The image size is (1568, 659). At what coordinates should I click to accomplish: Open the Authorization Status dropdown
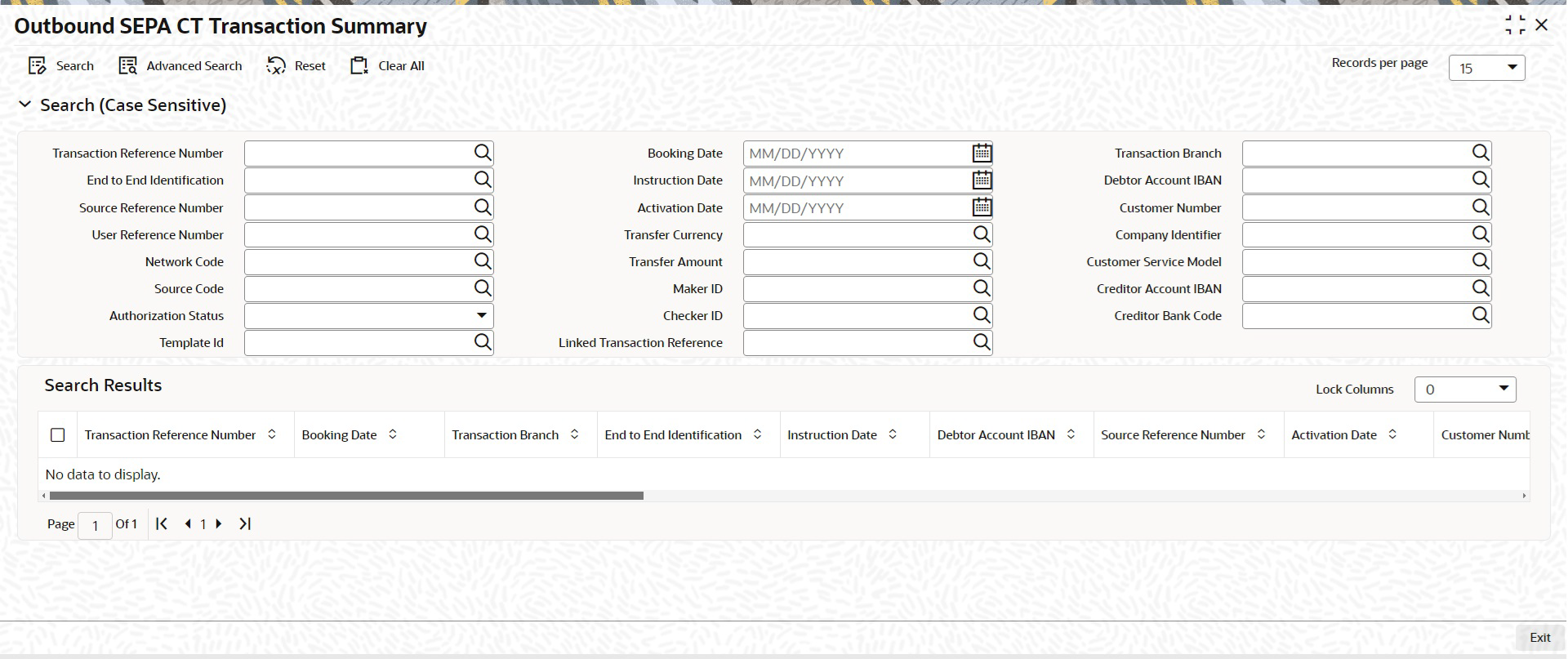(x=369, y=316)
